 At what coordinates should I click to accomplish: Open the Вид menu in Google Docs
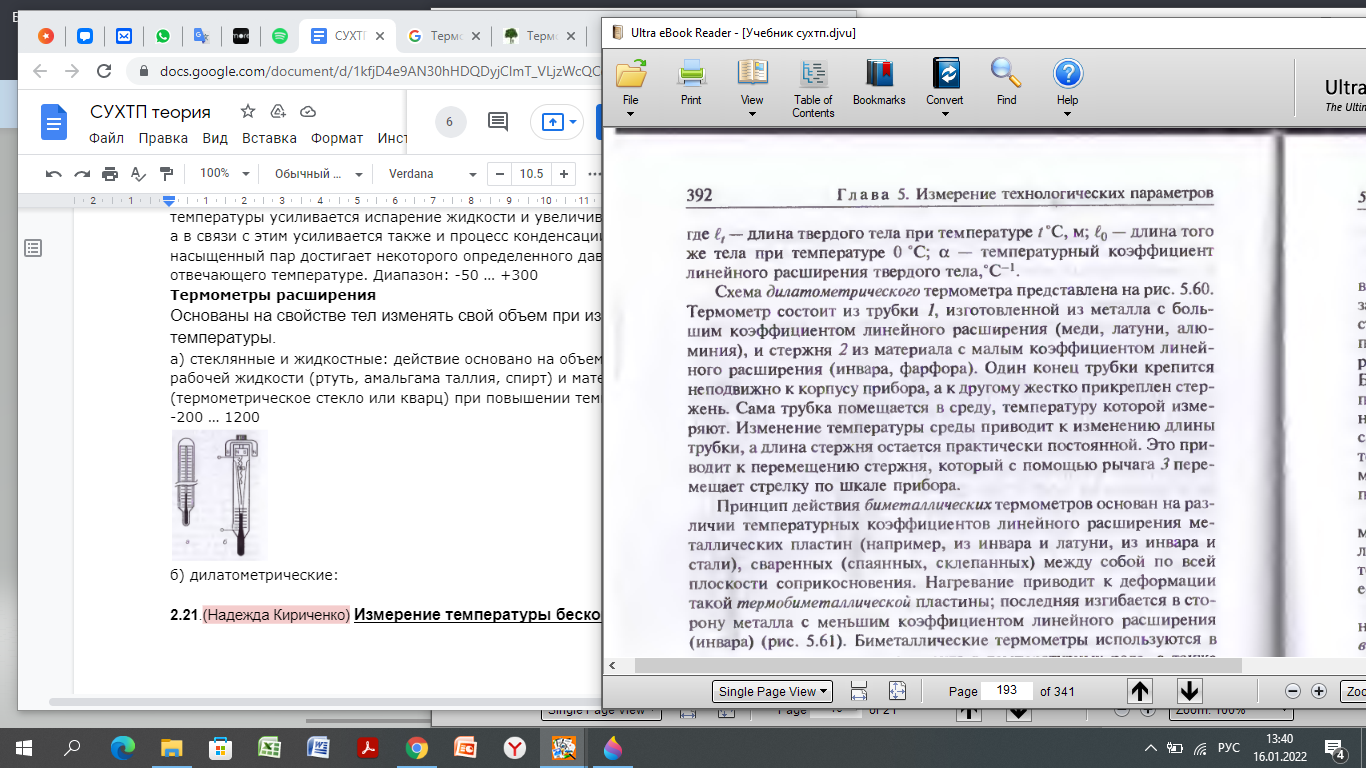click(x=215, y=138)
